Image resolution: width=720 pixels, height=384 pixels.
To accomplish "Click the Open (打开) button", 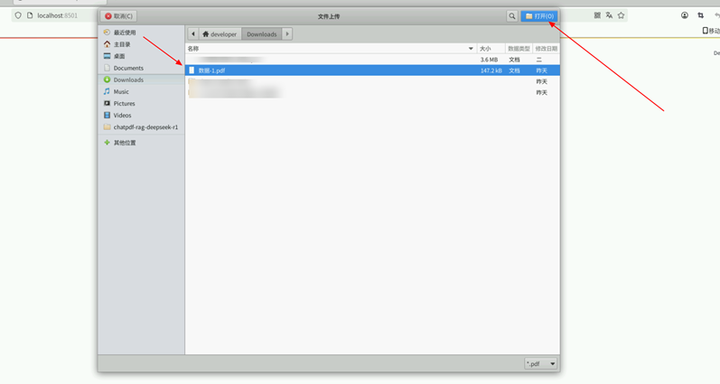I will 539,16.
